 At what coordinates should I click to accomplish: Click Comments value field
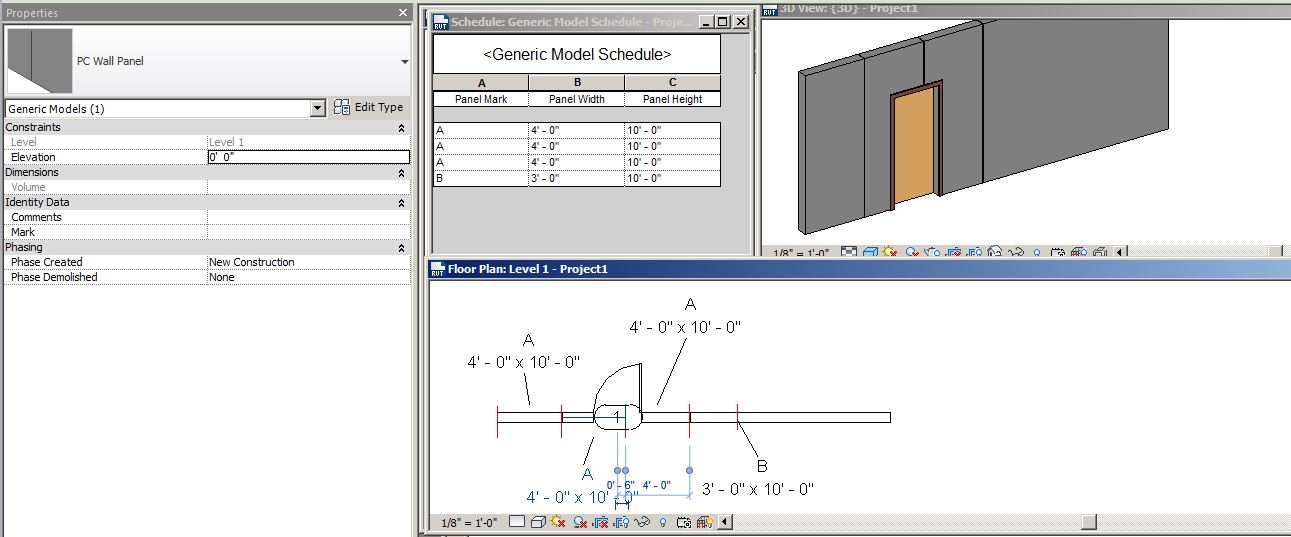[x=308, y=217]
